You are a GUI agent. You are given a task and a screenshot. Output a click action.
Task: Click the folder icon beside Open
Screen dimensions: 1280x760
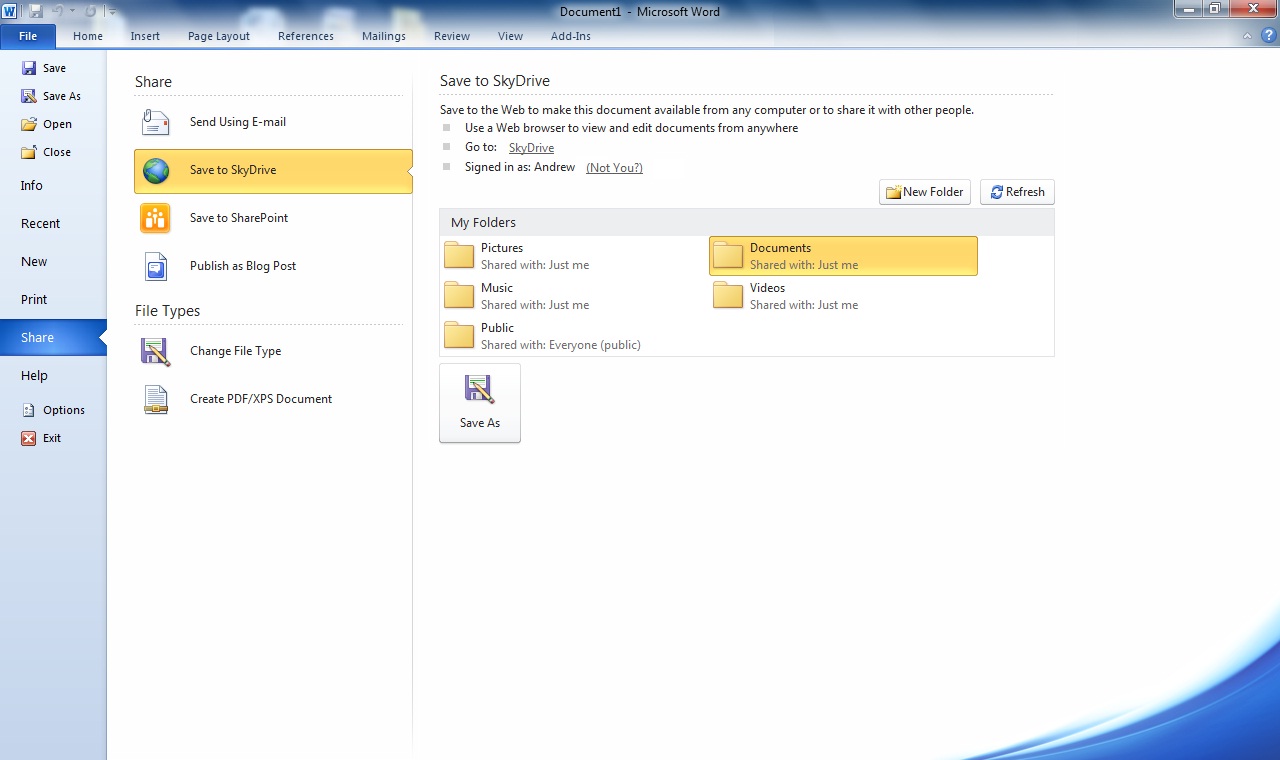[x=29, y=124]
